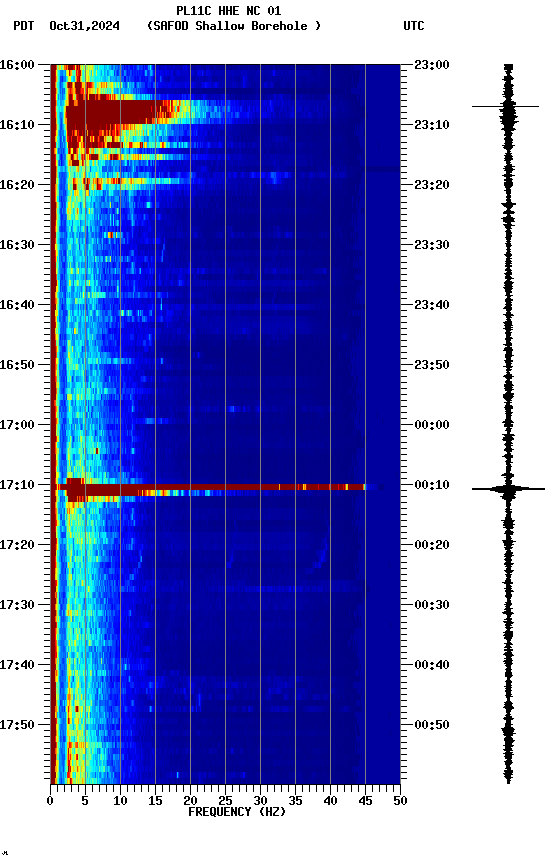
Task: Click the 23:00 UTC time label
Action: 432,65
